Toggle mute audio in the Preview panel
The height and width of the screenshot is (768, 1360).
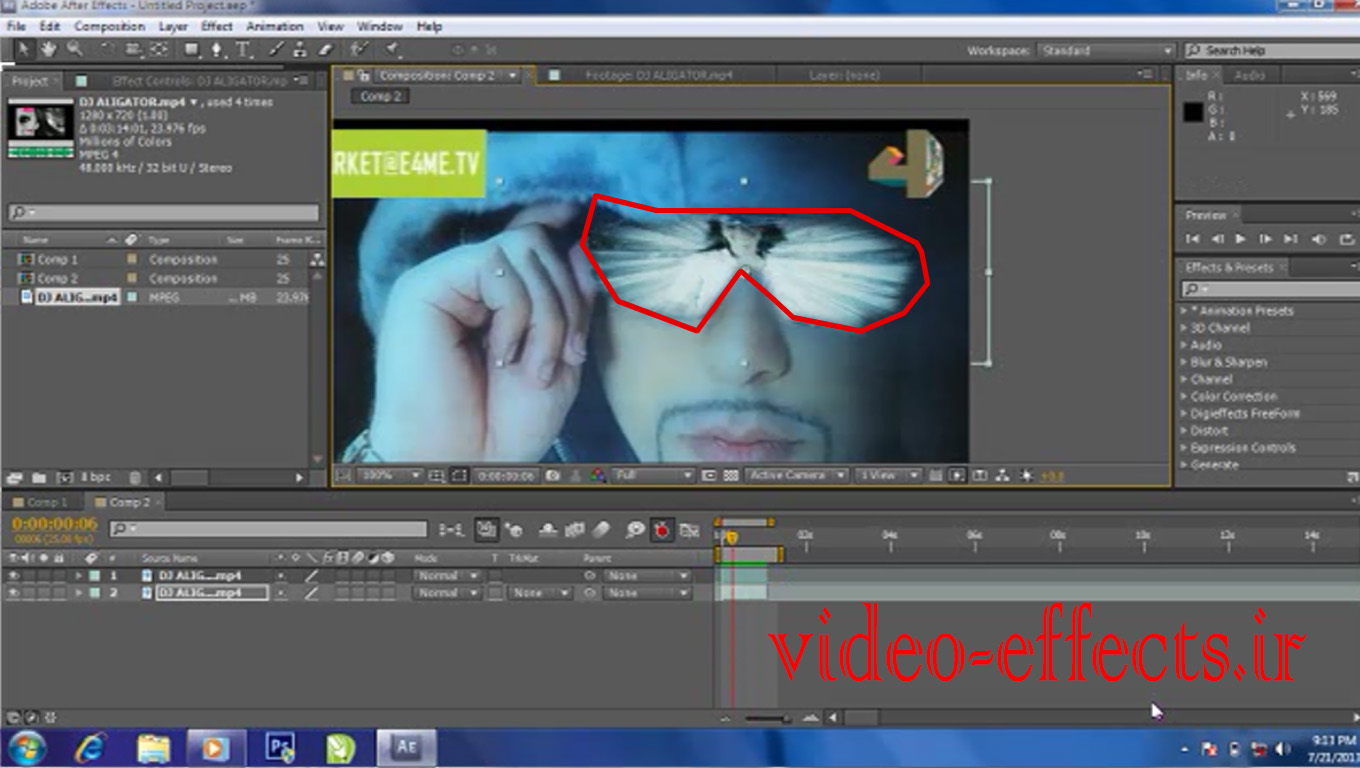click(x=1319, y=239)
